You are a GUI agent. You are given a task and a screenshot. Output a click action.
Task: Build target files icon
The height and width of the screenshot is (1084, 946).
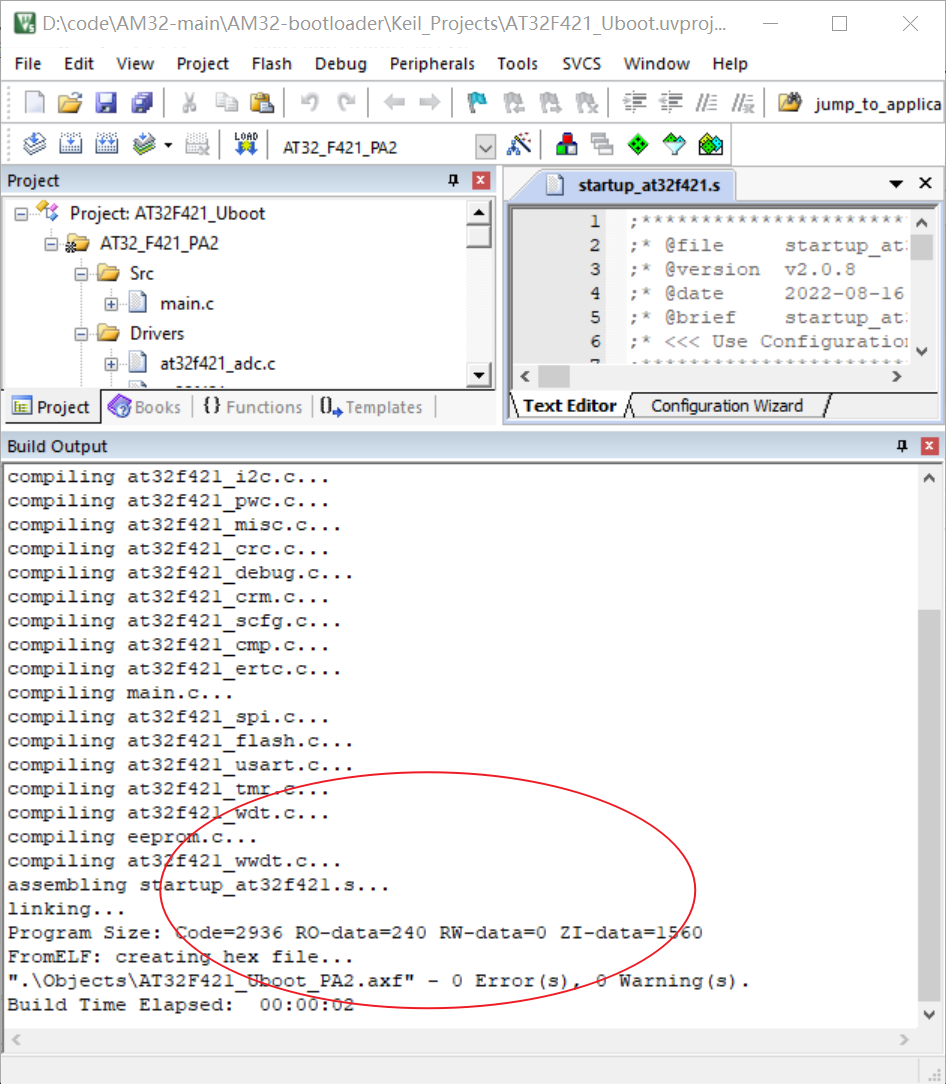point(70,144)
